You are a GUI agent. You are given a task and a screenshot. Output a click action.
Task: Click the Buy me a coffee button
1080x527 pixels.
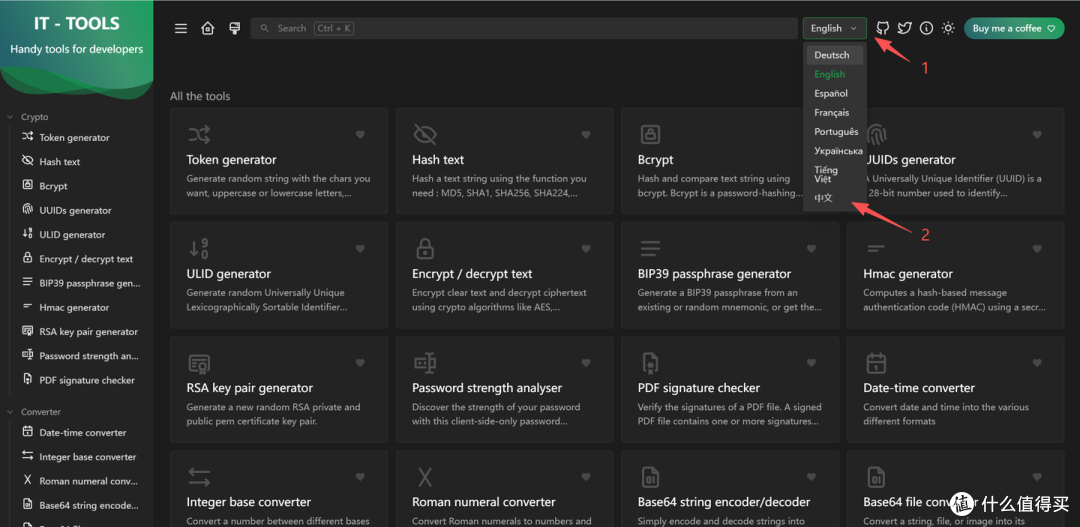[x=1014, y=28]
